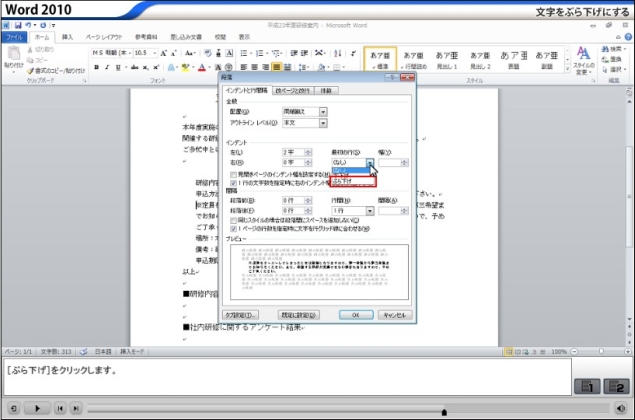Click the Superscript icon

pos(156,67)
